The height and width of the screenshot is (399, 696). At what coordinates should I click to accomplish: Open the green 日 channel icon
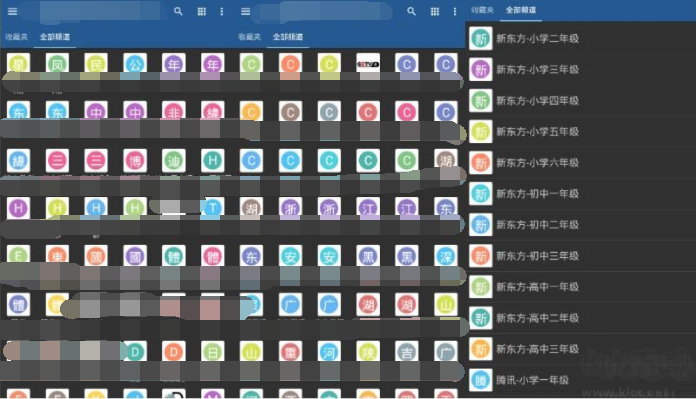[213, 352]
